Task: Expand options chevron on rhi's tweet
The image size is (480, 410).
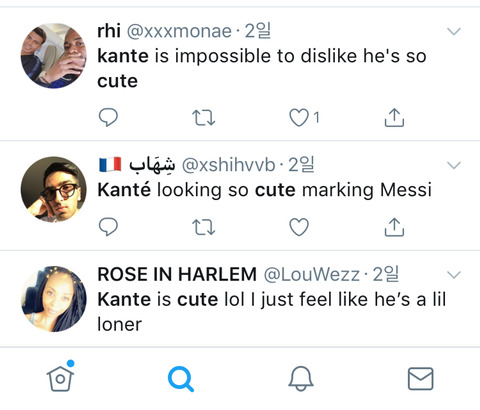Action: 454,32
